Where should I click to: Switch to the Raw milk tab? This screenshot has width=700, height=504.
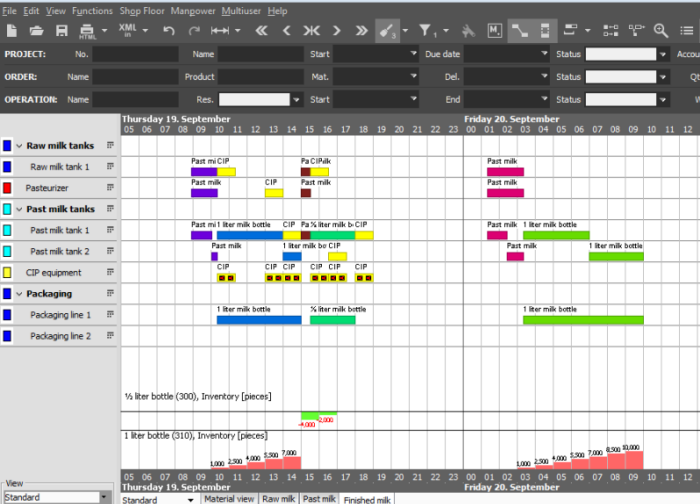tap(279, 499)
